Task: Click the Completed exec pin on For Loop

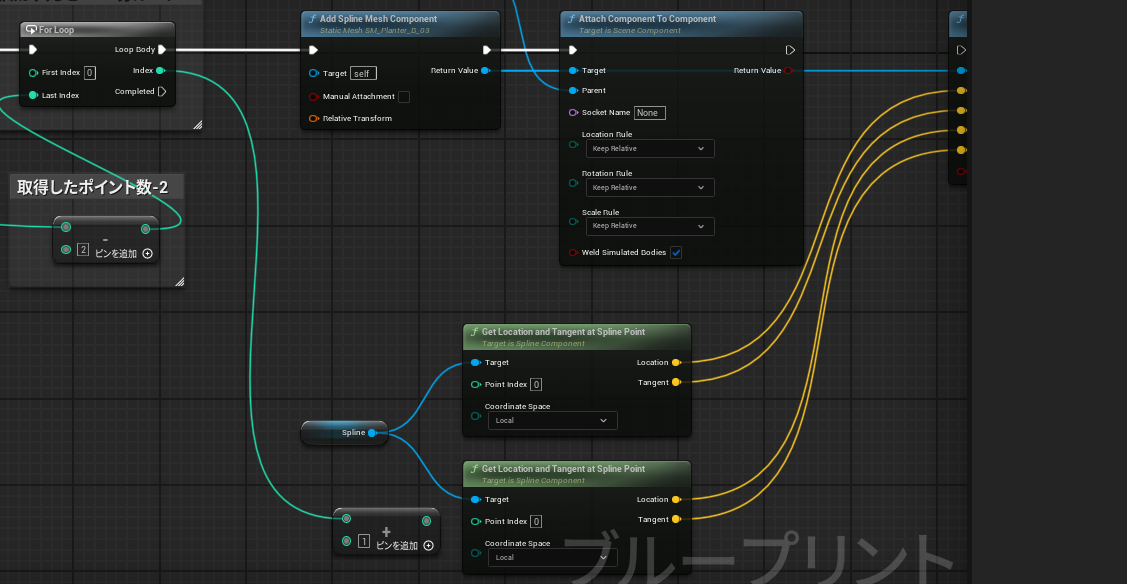Action: pos(163,91)
